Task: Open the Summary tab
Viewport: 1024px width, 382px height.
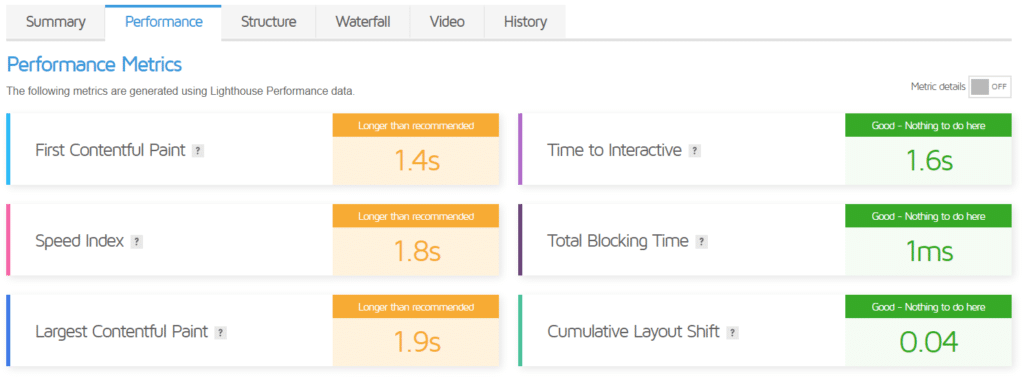Action: tap(56, 22)
